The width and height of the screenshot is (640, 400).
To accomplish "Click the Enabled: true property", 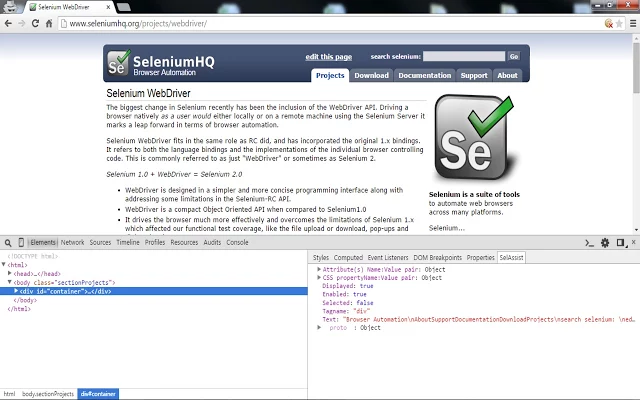I will 344,294.
